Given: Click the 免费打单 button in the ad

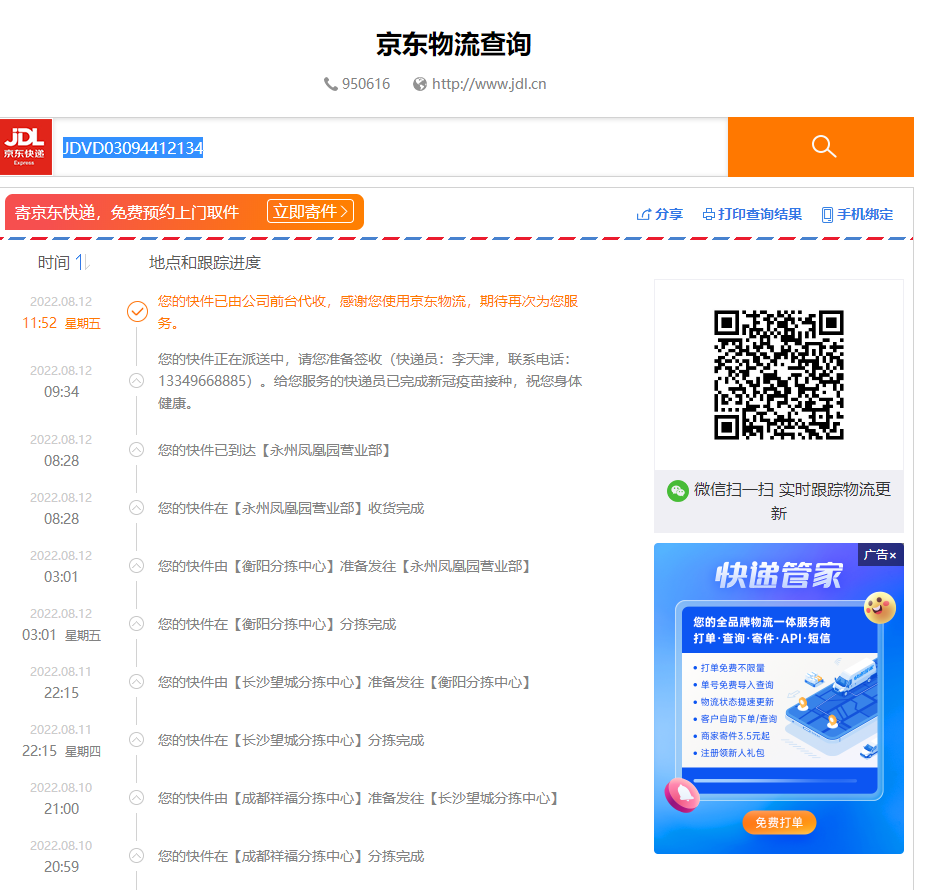Looking at the screenshot, I should 779,822.
